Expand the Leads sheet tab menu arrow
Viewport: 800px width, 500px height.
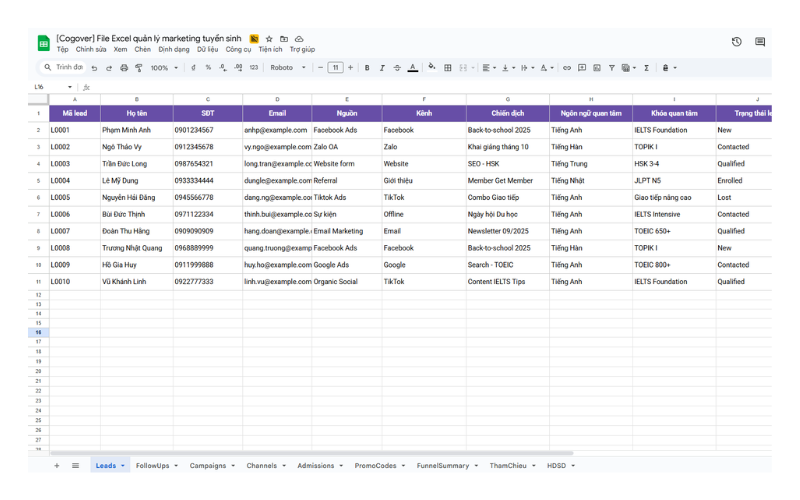point(123,466)
